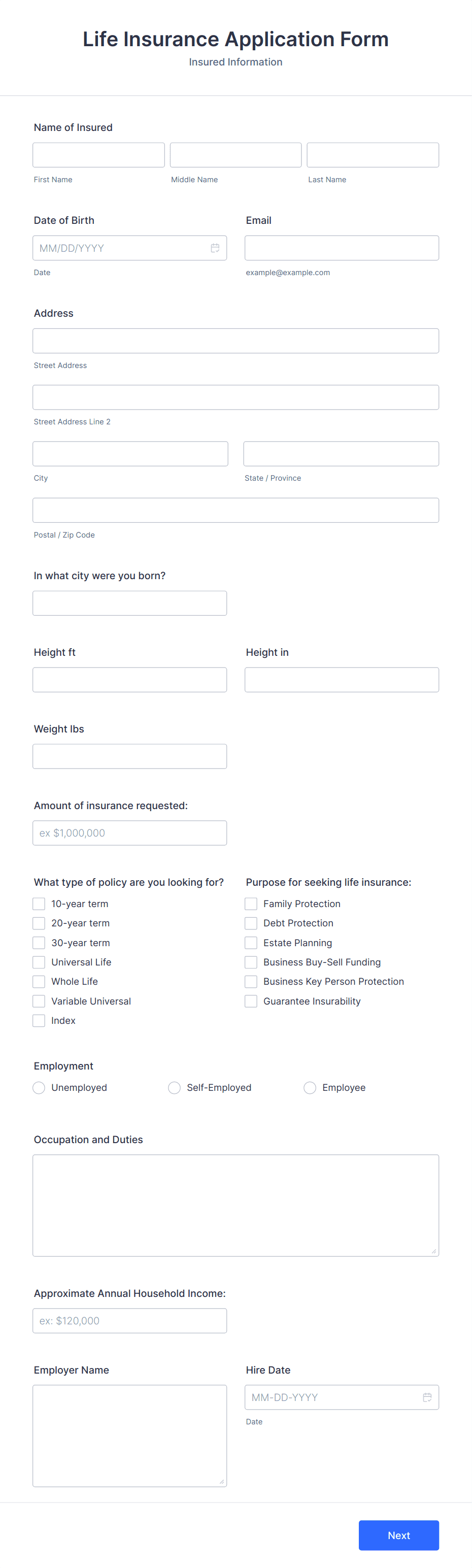Click into the First Name field

tap(98, 154)
